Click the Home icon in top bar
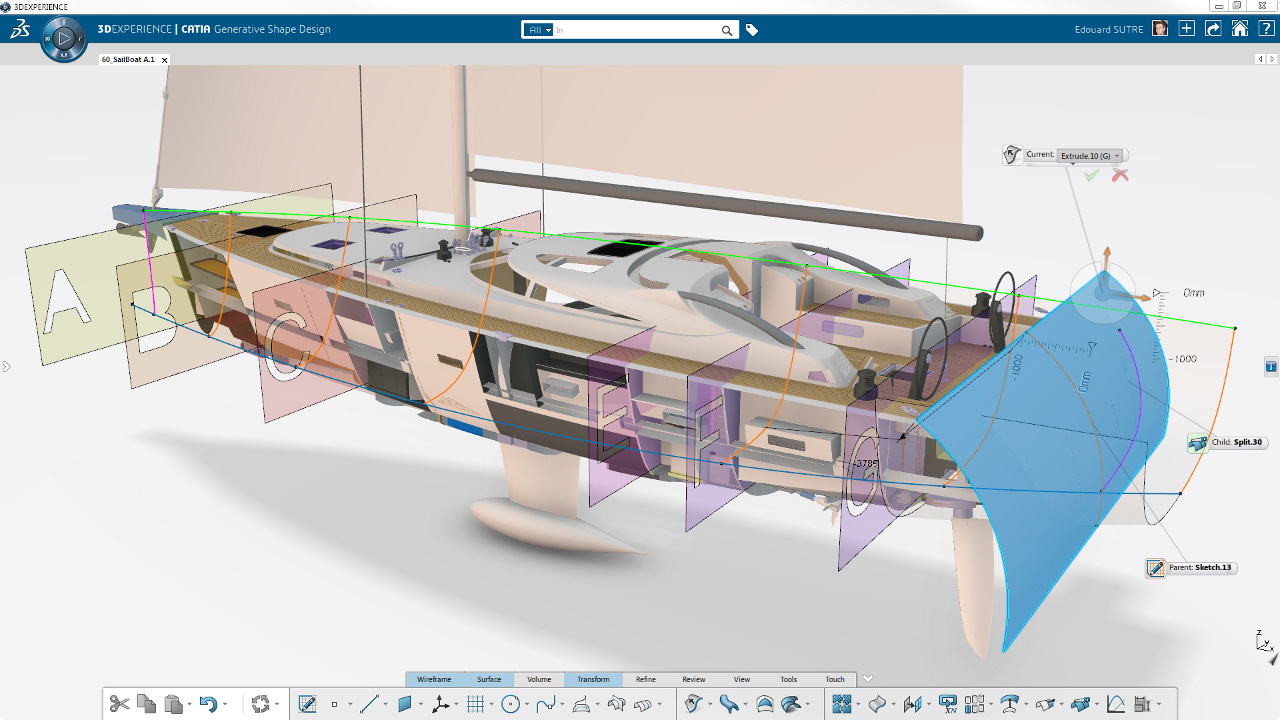The image size is (1280, 720). tap(1240, 29)
